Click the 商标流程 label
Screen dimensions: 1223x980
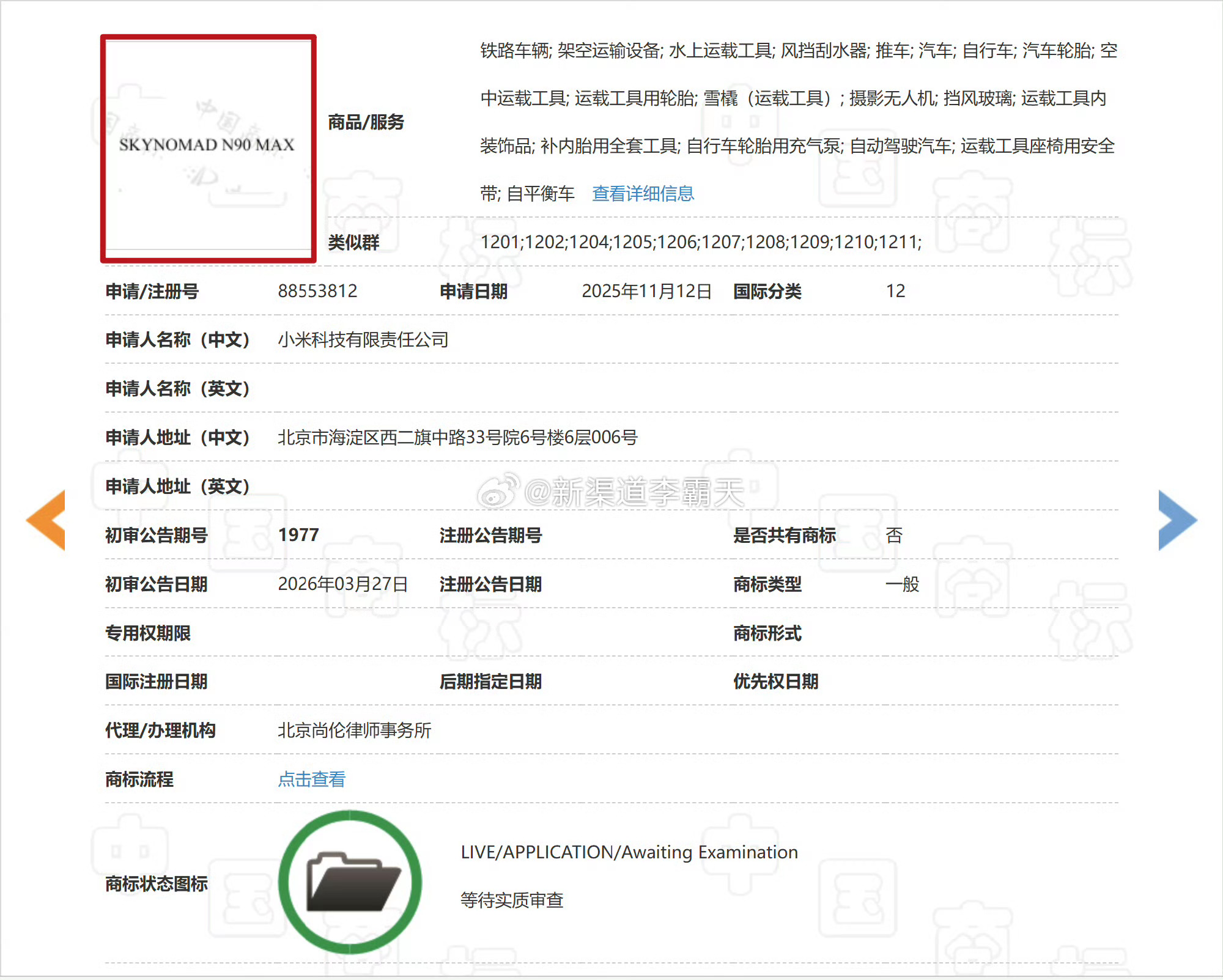tap(139, 779)
